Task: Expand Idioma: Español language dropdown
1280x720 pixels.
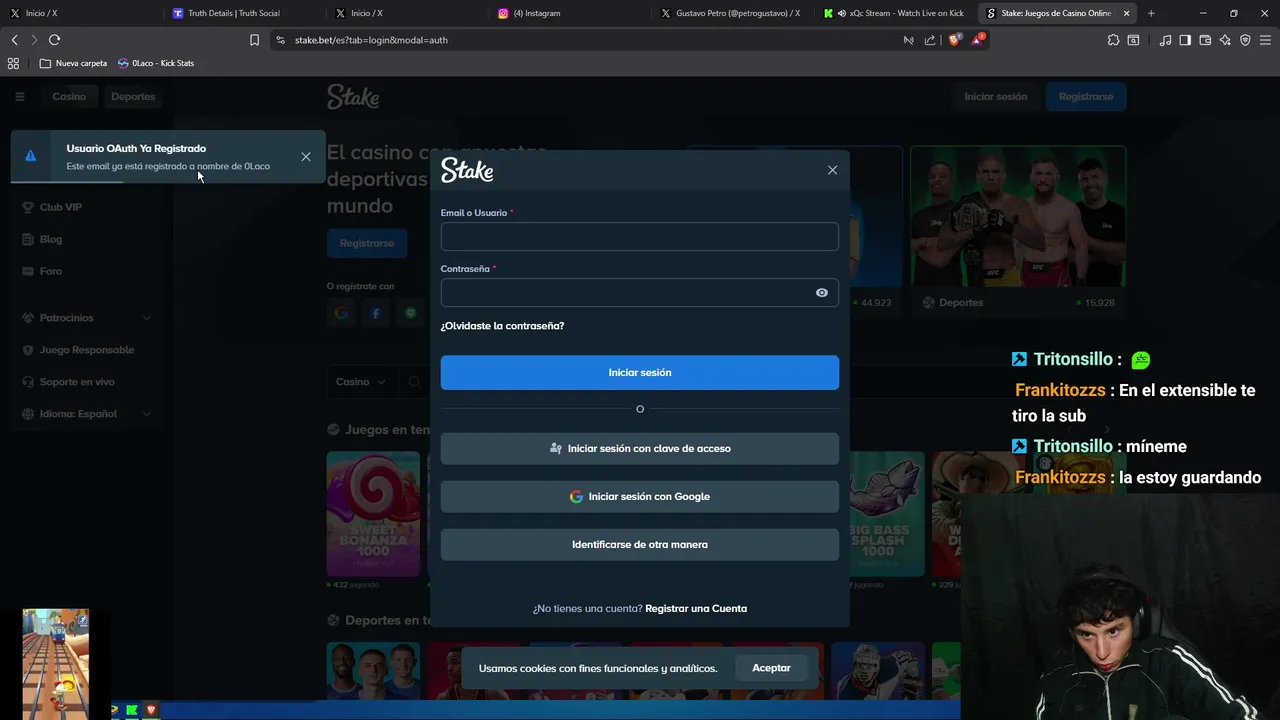Action: click(86, 414)
